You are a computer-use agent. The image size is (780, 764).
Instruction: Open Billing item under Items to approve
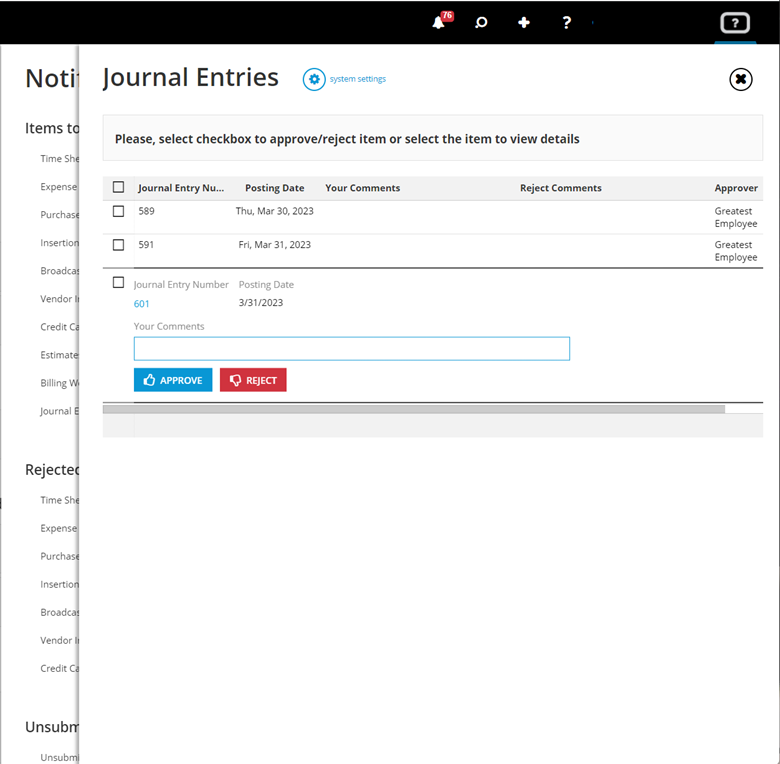click(59, 383)
